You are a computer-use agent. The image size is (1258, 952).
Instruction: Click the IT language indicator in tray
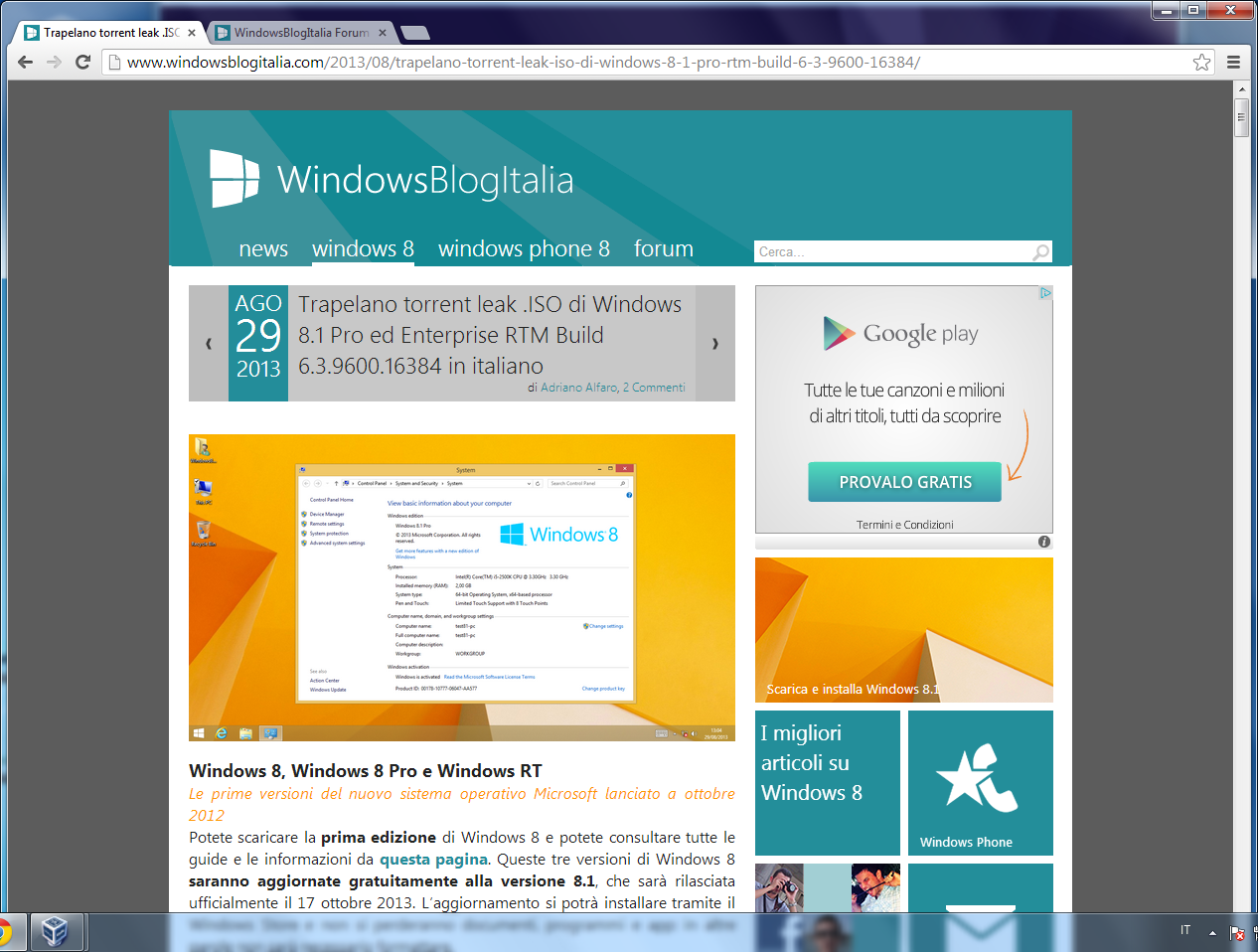coord(1185,930)
